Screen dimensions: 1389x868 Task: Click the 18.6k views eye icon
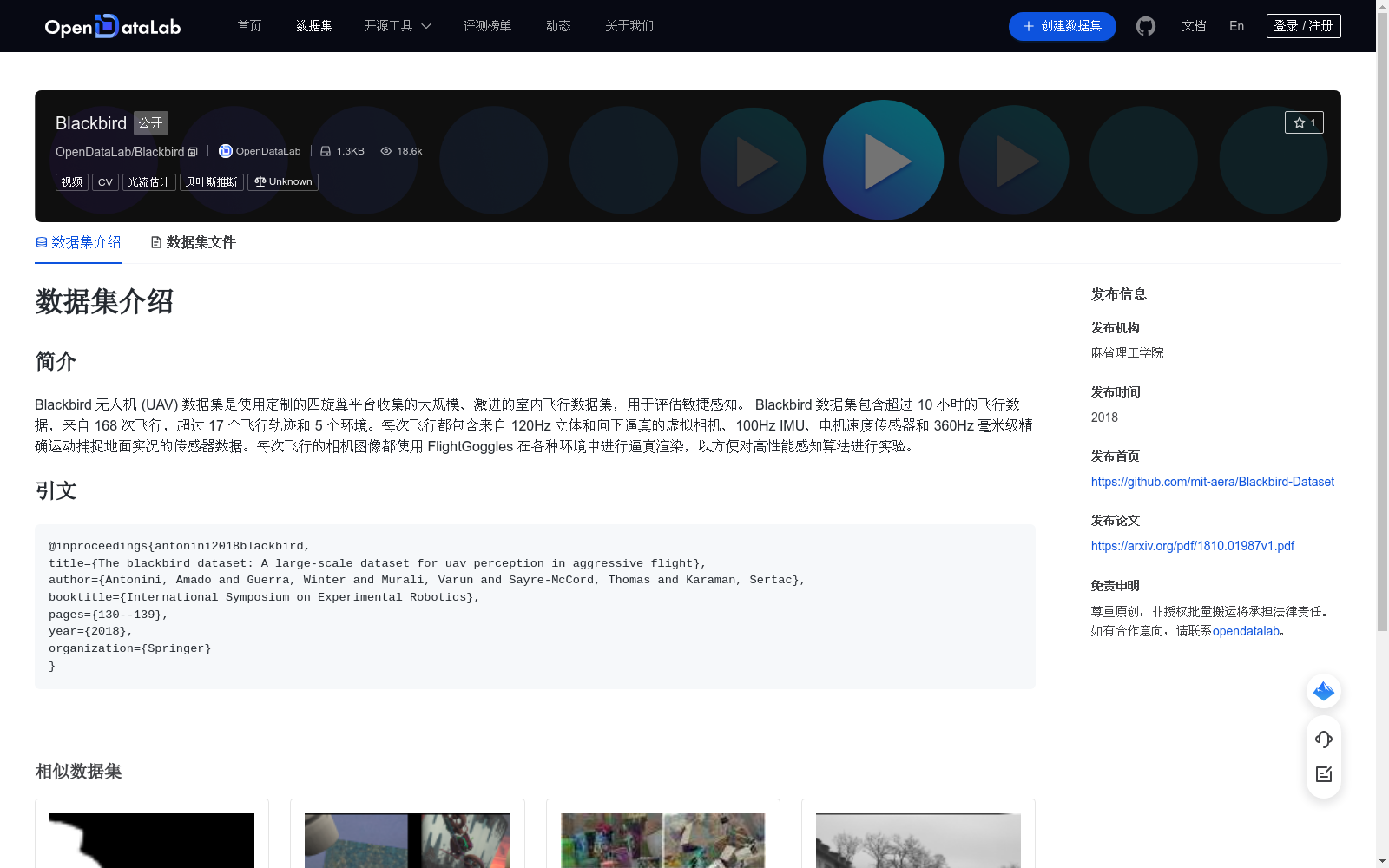[x=386, y=151]
